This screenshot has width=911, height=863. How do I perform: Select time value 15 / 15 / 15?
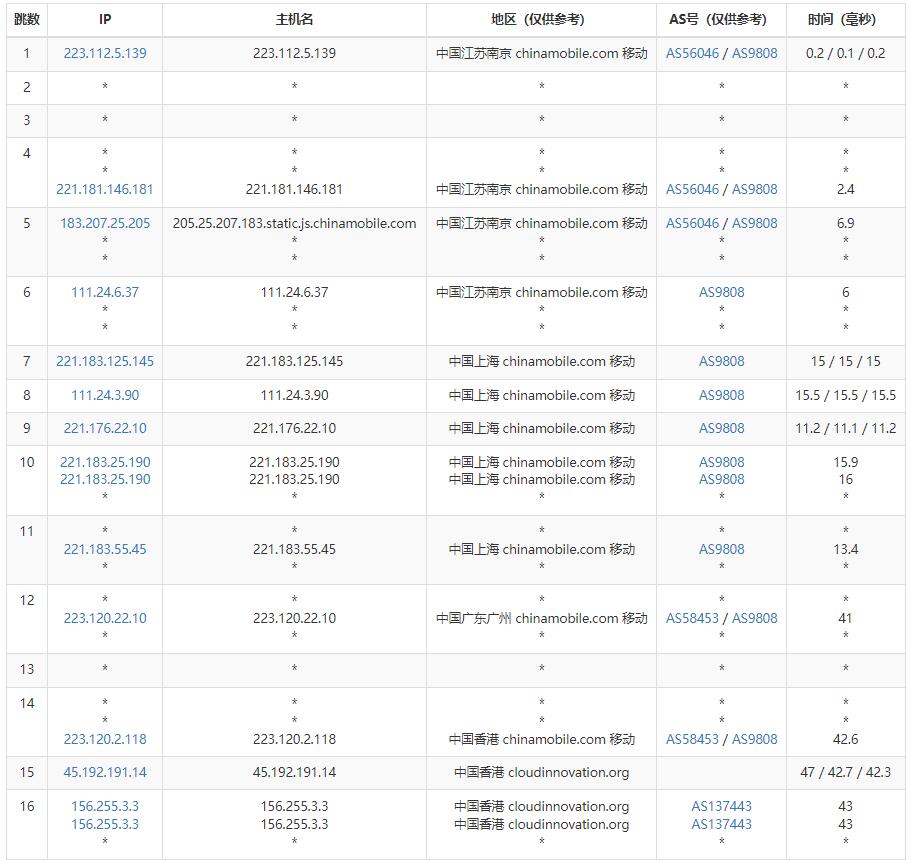[x=845, y=361]
